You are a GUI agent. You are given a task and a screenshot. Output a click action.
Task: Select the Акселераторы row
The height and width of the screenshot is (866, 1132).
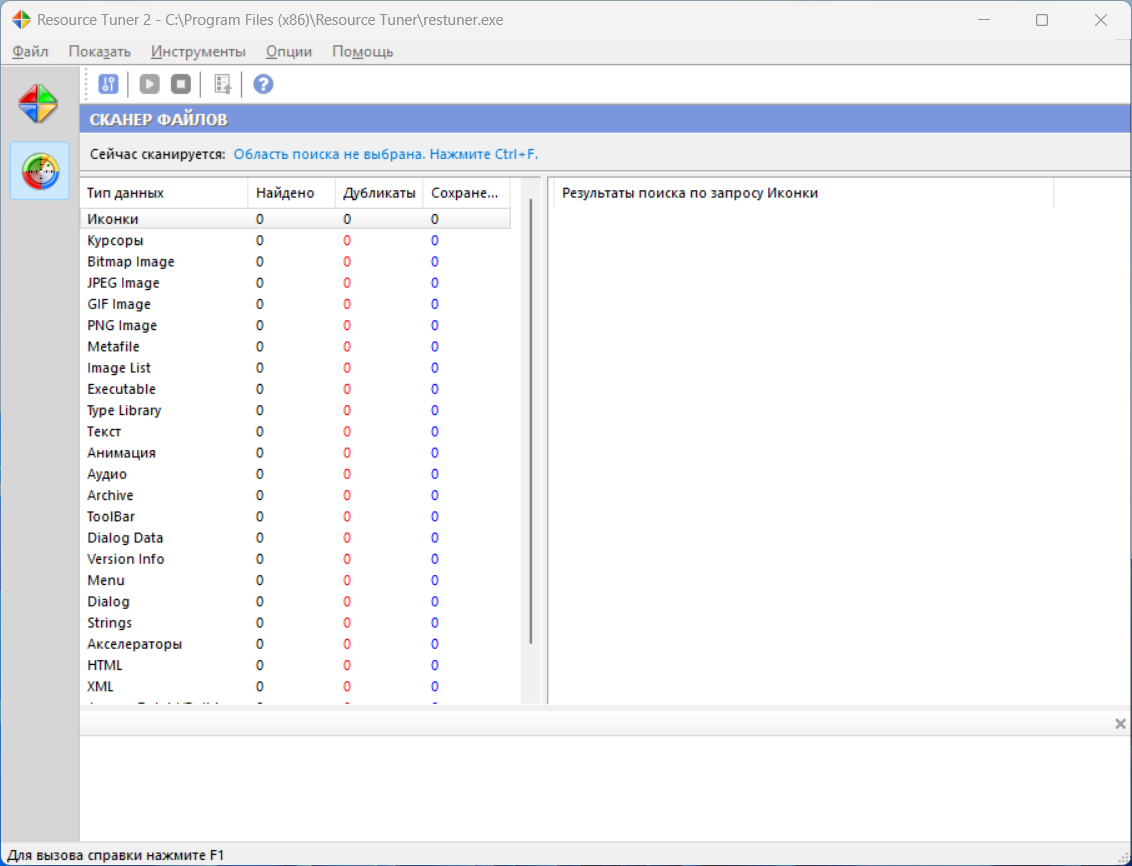pos(295,644)
